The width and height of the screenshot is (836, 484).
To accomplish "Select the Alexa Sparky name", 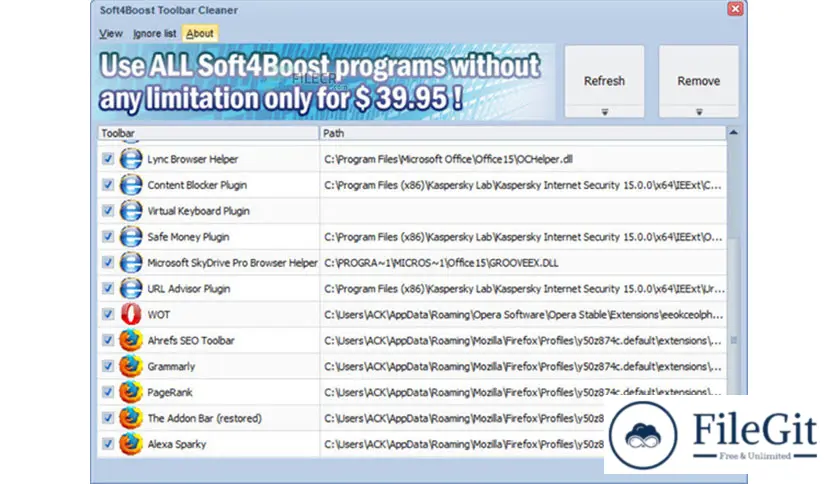I will [176, 444].
